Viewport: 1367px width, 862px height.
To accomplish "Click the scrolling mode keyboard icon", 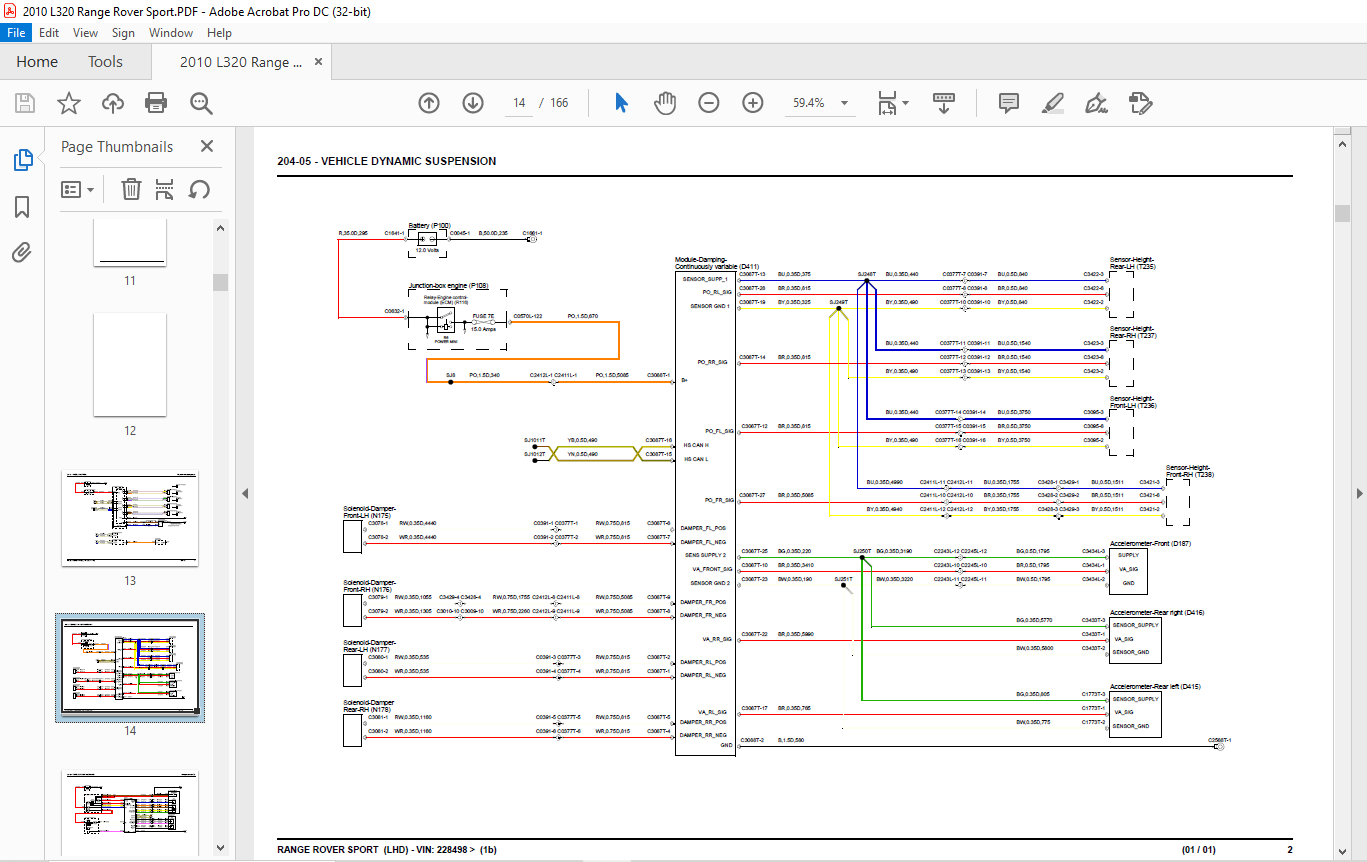I will [944, 103].
